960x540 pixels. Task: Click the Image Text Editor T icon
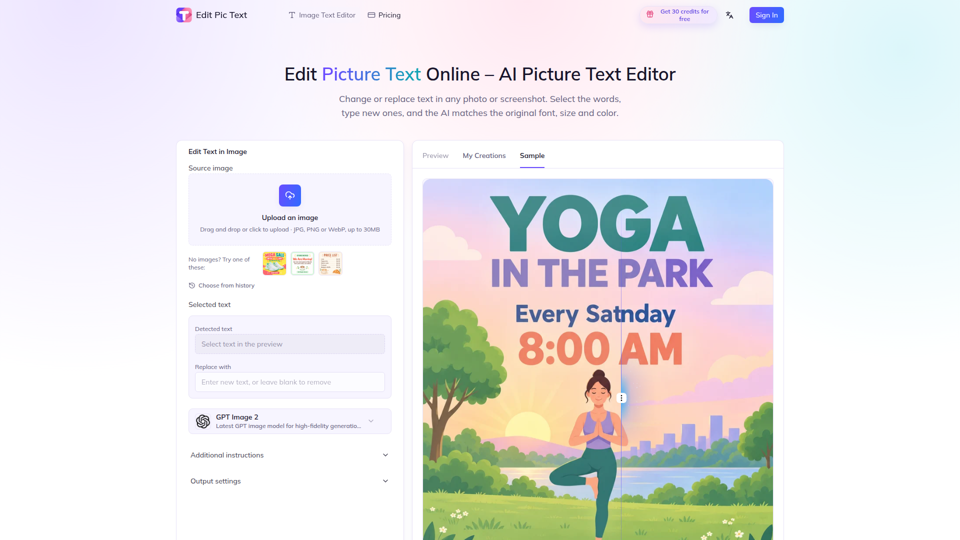[291, 15]
